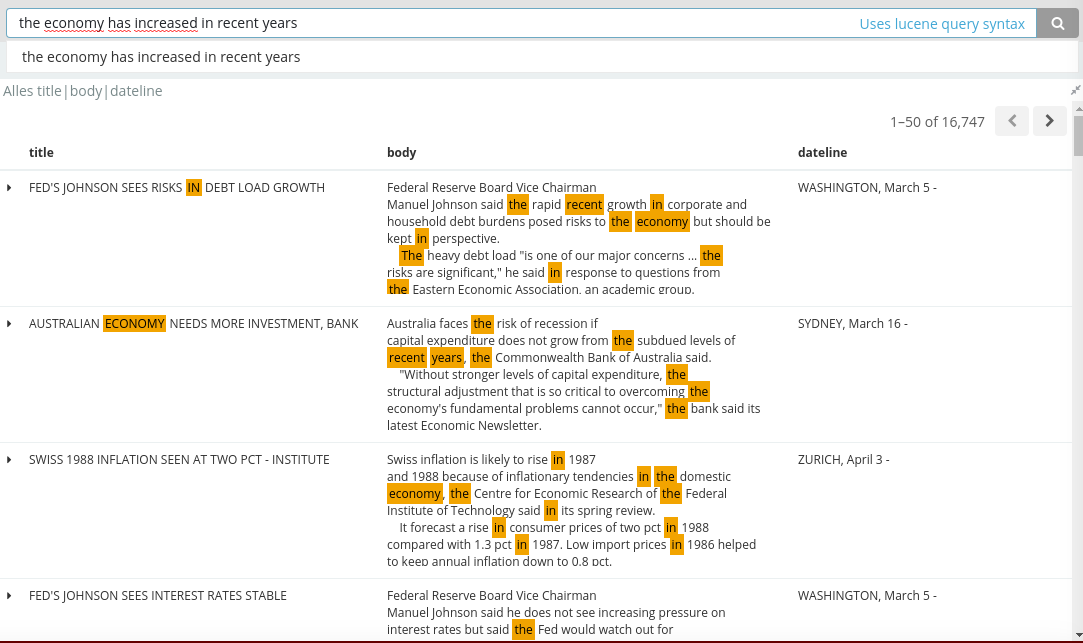Select the 'title' field filter
The image size is (1083, 643).
(49, 91)
